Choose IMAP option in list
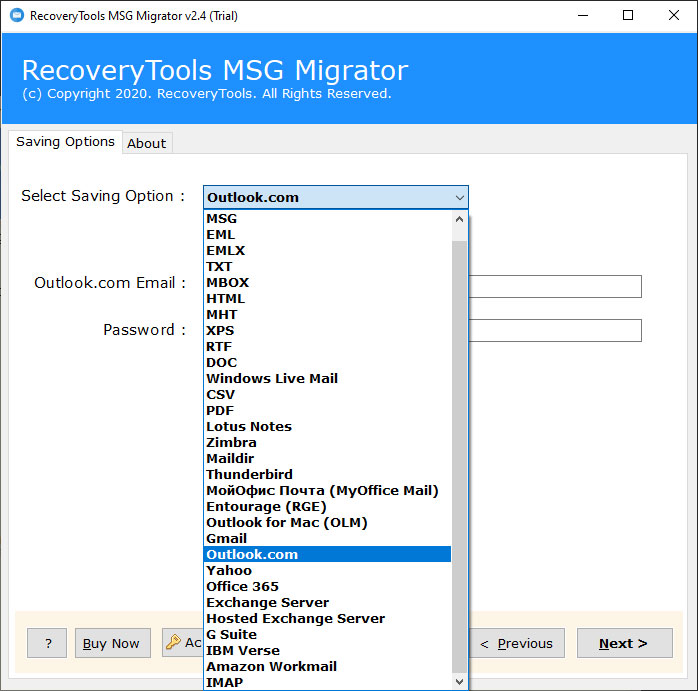 [x=224, y=682]
